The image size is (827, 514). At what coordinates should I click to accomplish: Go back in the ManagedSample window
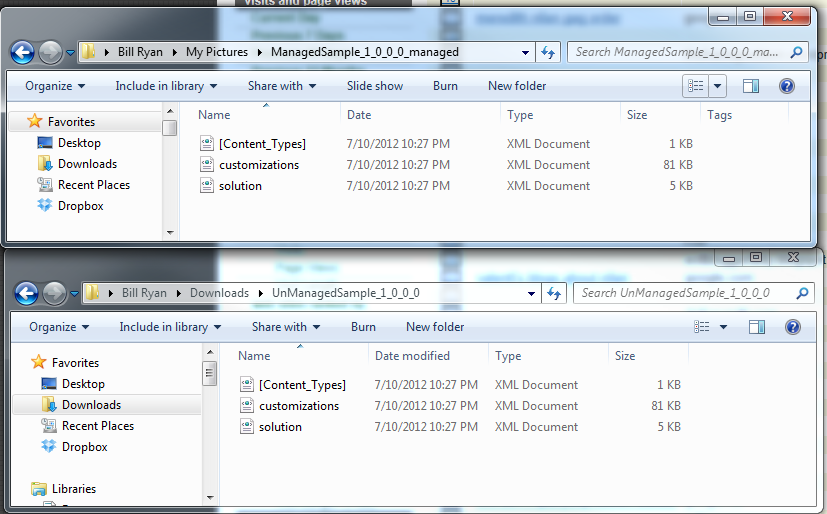[x=23, y=52]
